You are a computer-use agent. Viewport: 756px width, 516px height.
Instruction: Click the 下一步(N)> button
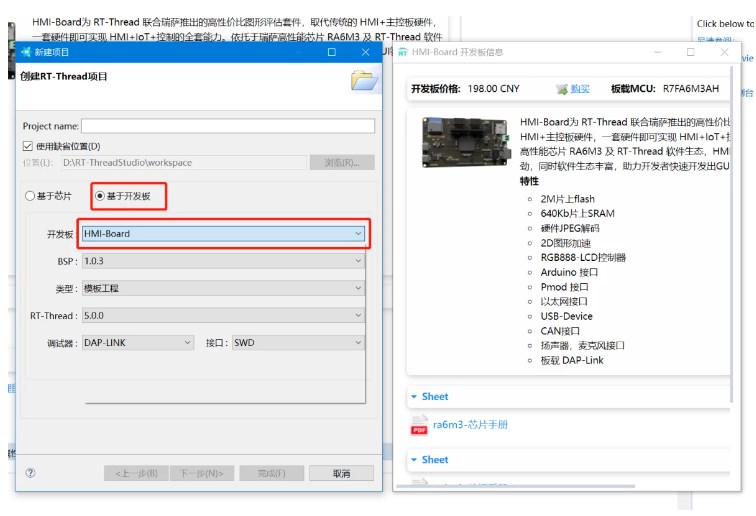click(202, 473)
